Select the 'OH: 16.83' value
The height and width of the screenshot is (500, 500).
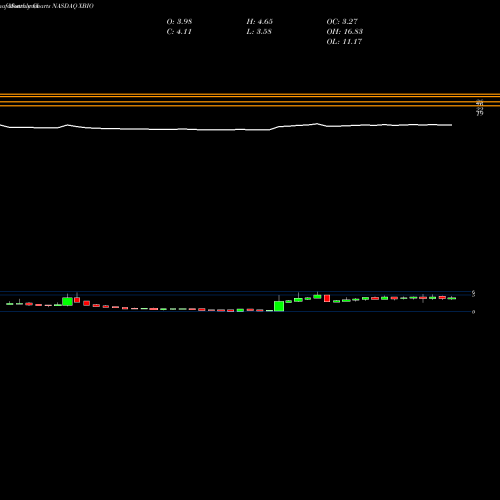345,32
